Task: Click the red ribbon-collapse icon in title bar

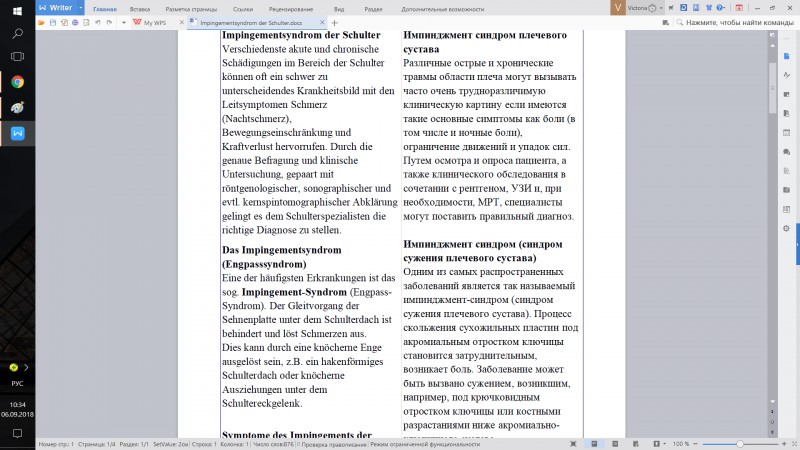Action: (739, 8)
